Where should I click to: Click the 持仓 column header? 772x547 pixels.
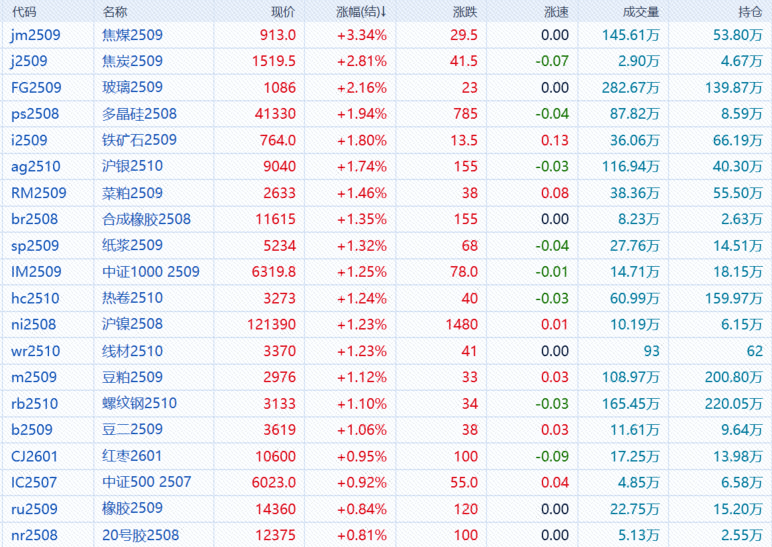pos(749,11)
